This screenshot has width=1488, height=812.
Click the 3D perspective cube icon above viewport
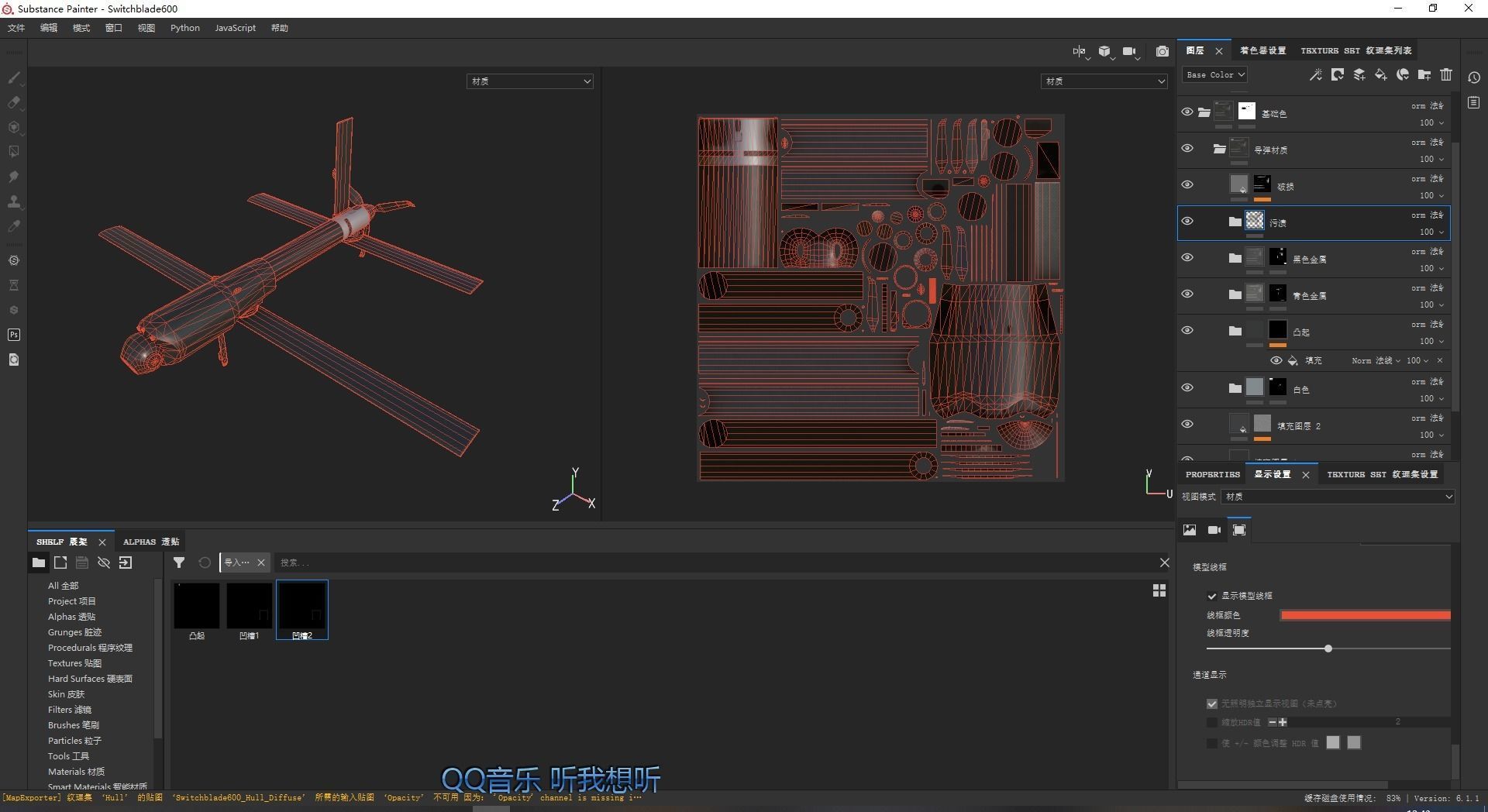pos(1104,51)
